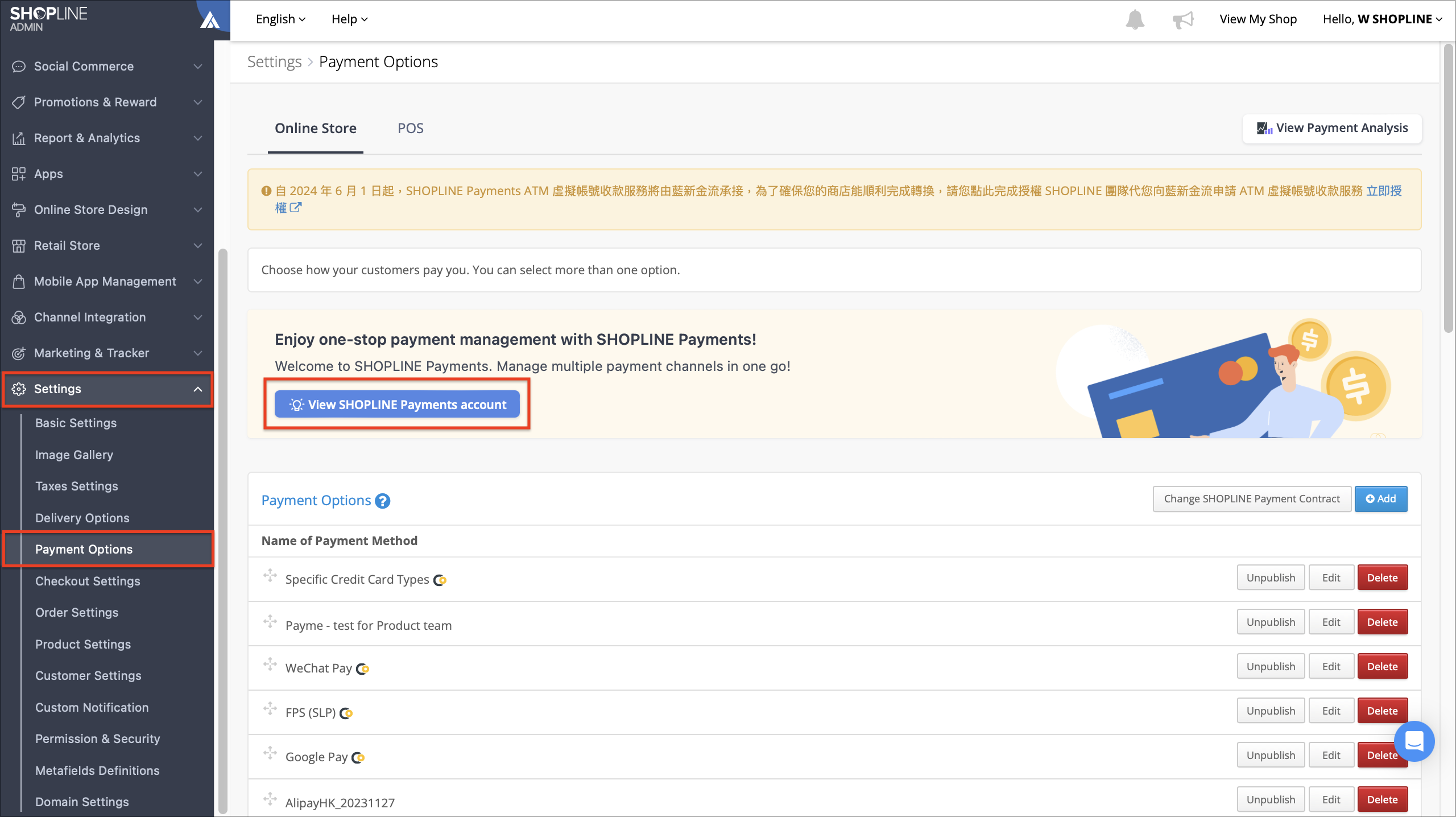Open Permission & Security in the sidebar
This screenshot has width=1456, height=817.
[x=97, y=739]
